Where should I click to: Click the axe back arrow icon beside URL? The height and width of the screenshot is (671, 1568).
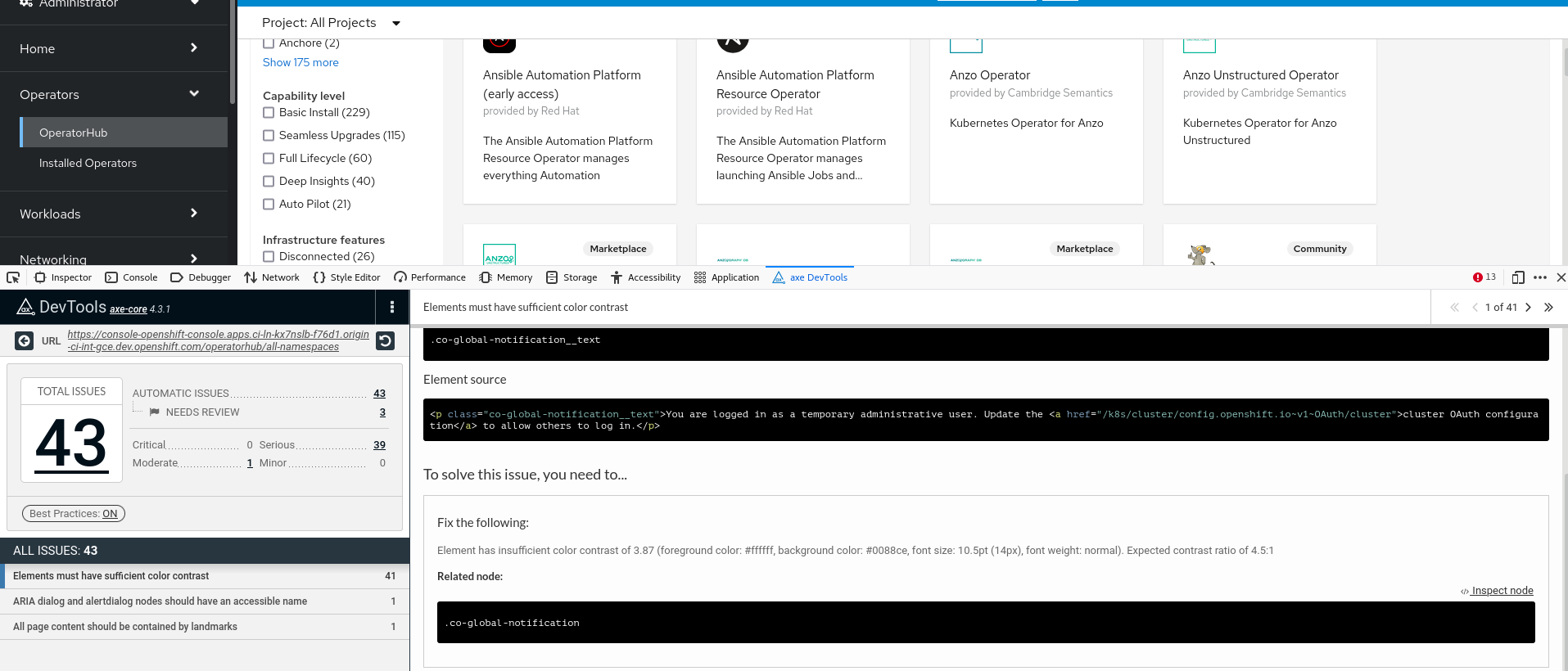pyautogui.click(x=25, y=340)
